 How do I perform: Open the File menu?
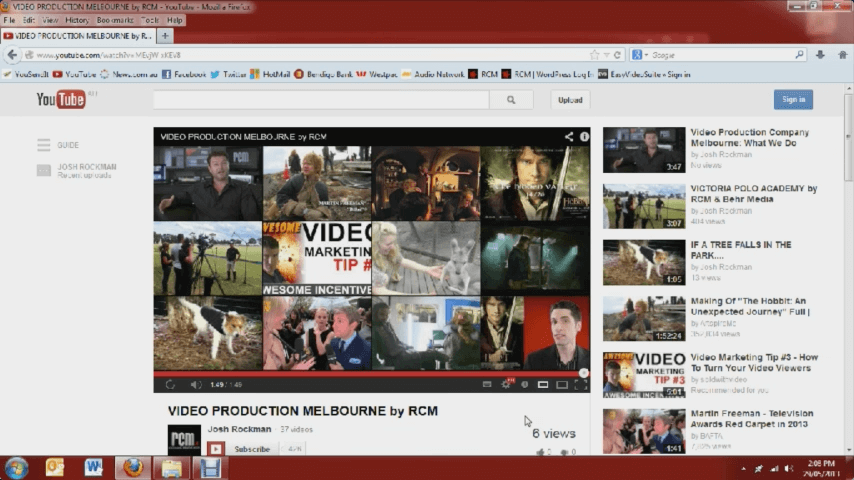[9, 20]
